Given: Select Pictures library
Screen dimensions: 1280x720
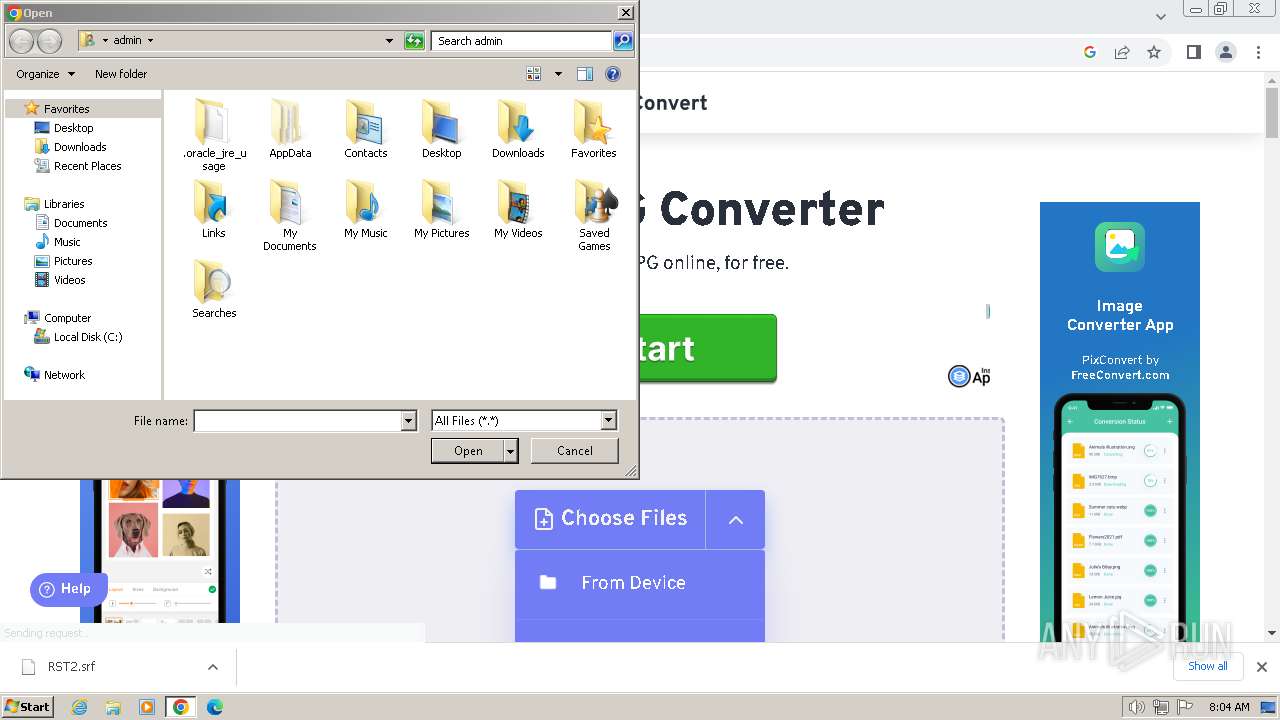Looking at the screenshot, I should pos(73,261).
